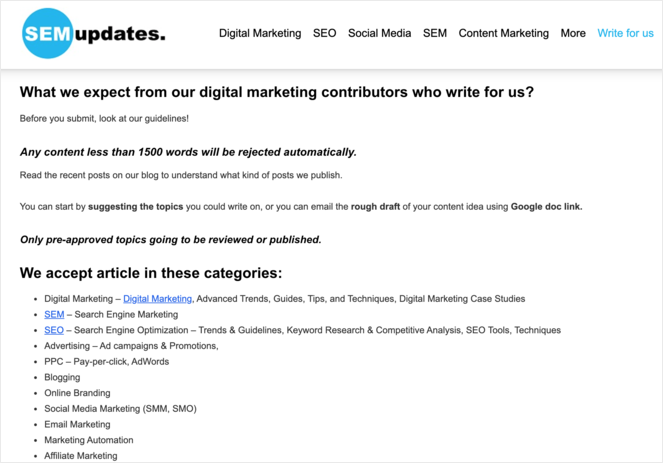Click the Marketing Automation list item
Image resolution: width=663 pixels, height=463 pixels.
[88, 440]
